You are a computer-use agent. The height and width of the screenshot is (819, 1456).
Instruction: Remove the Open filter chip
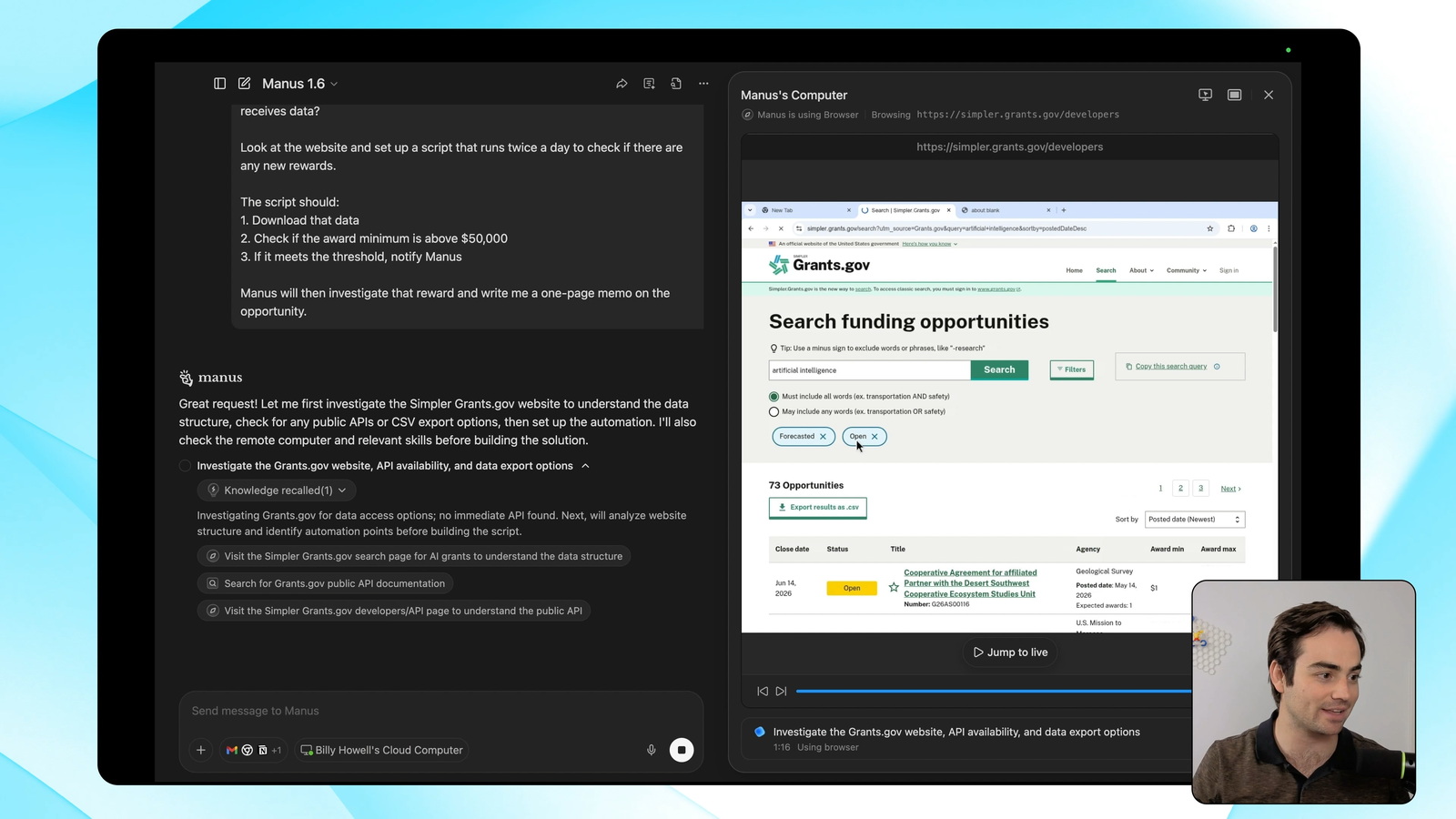875,437
